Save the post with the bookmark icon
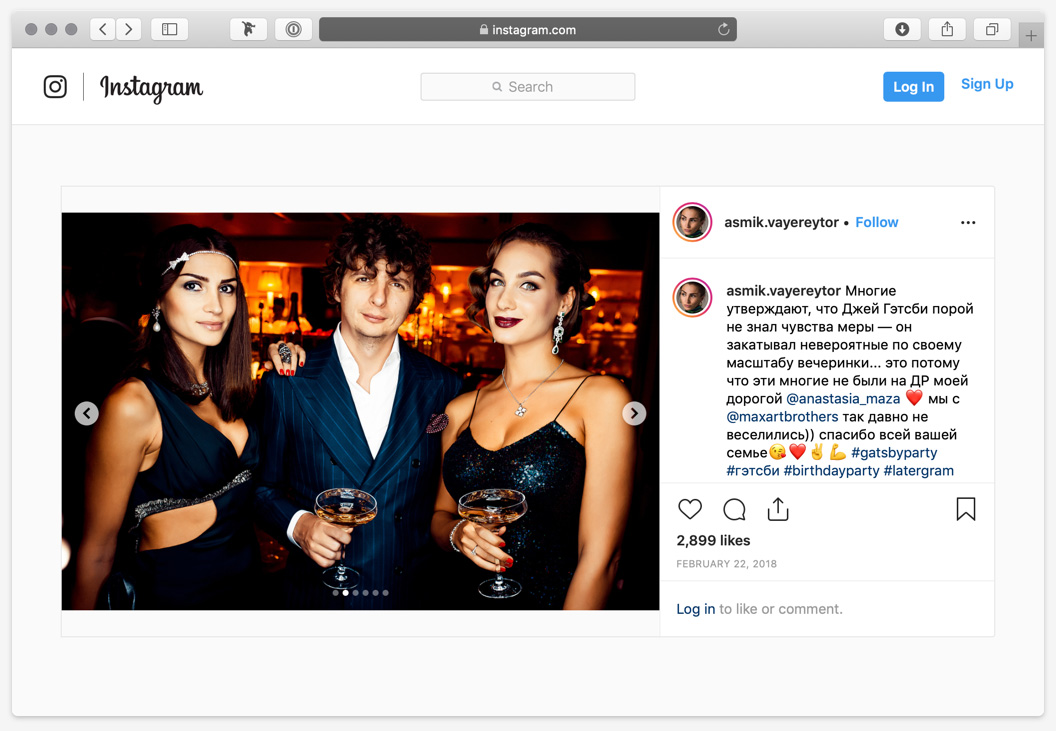The image size is (1056, 731). pyautogui.click(x=965, y=509)
